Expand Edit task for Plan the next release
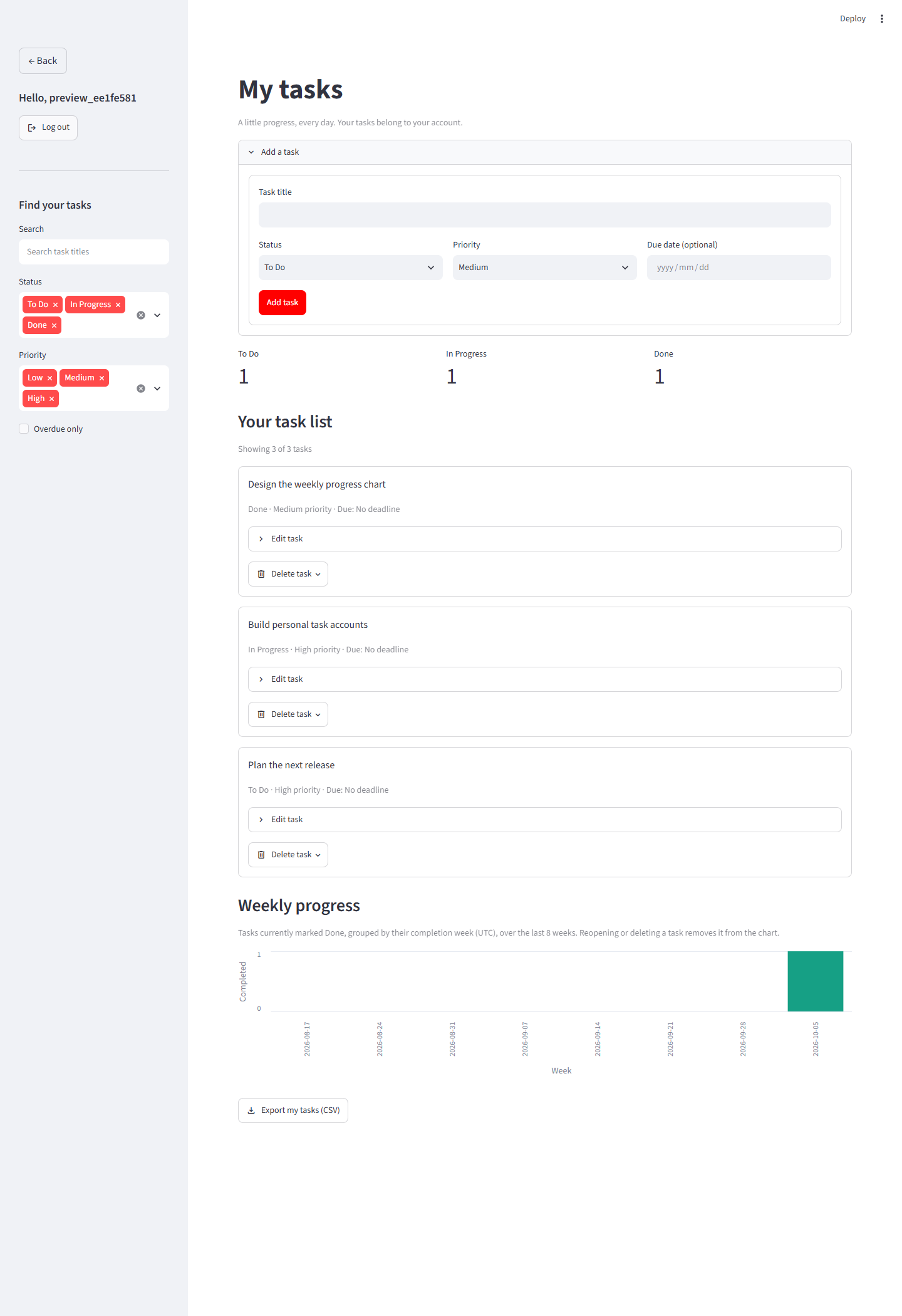Viewport: 902px width, 1316px height. pyautogui.click(x=544, y=820)
